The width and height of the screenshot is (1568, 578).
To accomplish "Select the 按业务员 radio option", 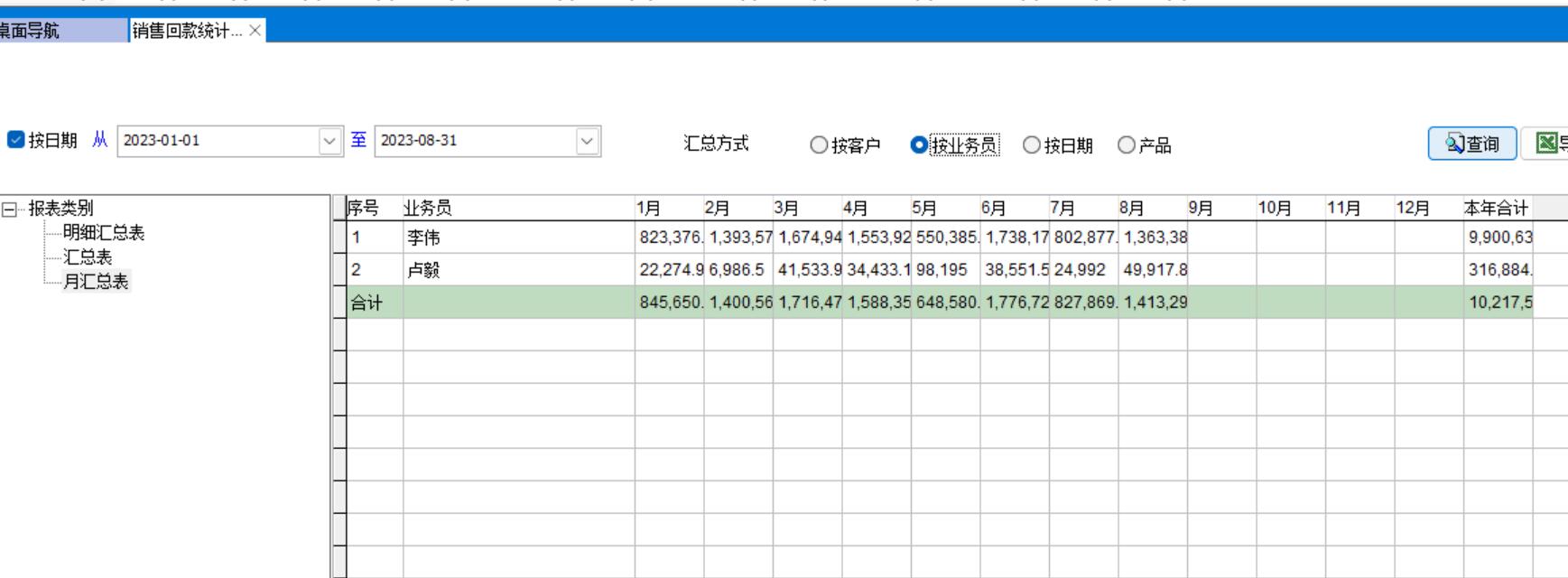I will coord(919,145).
